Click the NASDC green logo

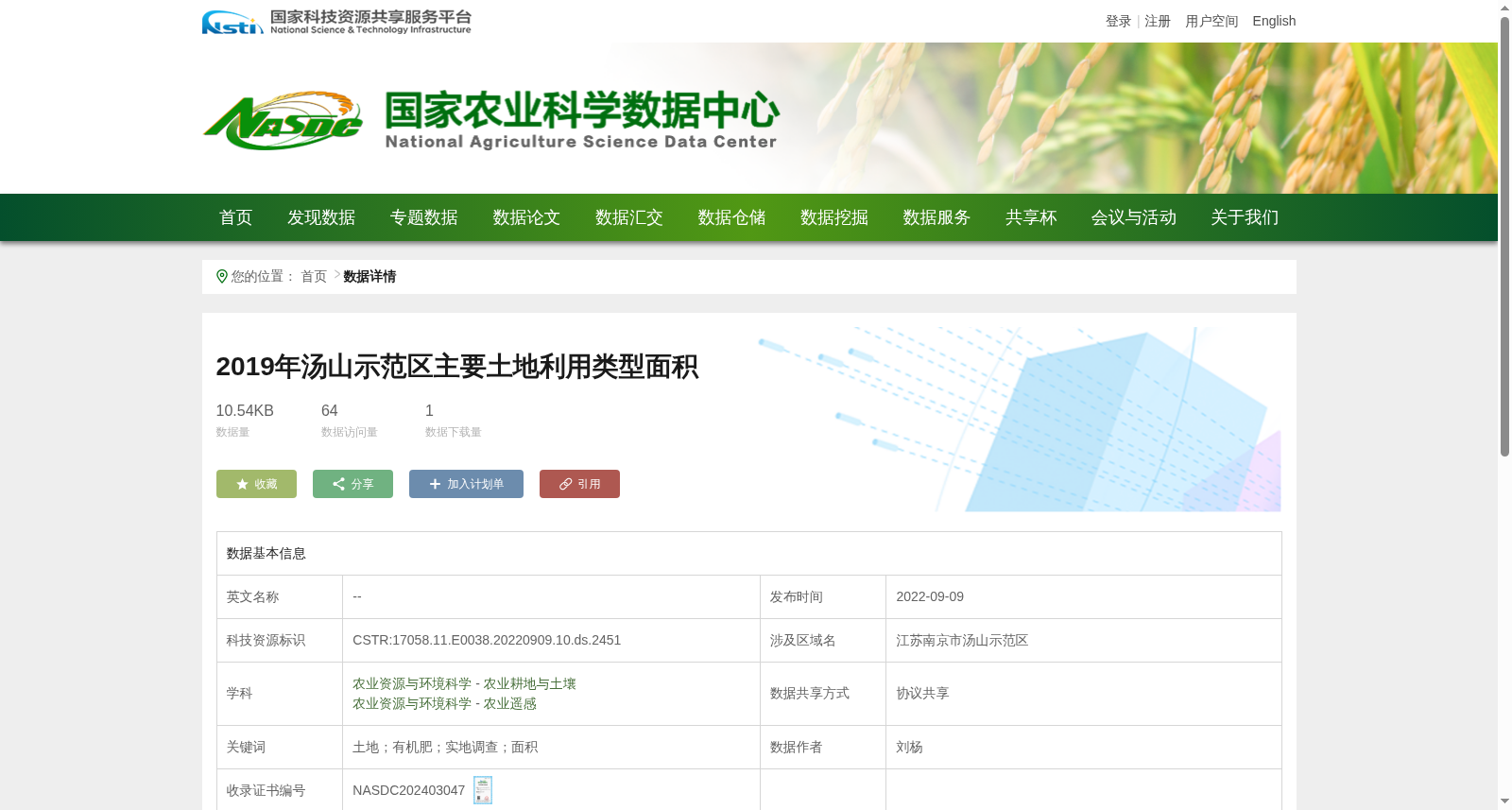(x=283, y=121)
